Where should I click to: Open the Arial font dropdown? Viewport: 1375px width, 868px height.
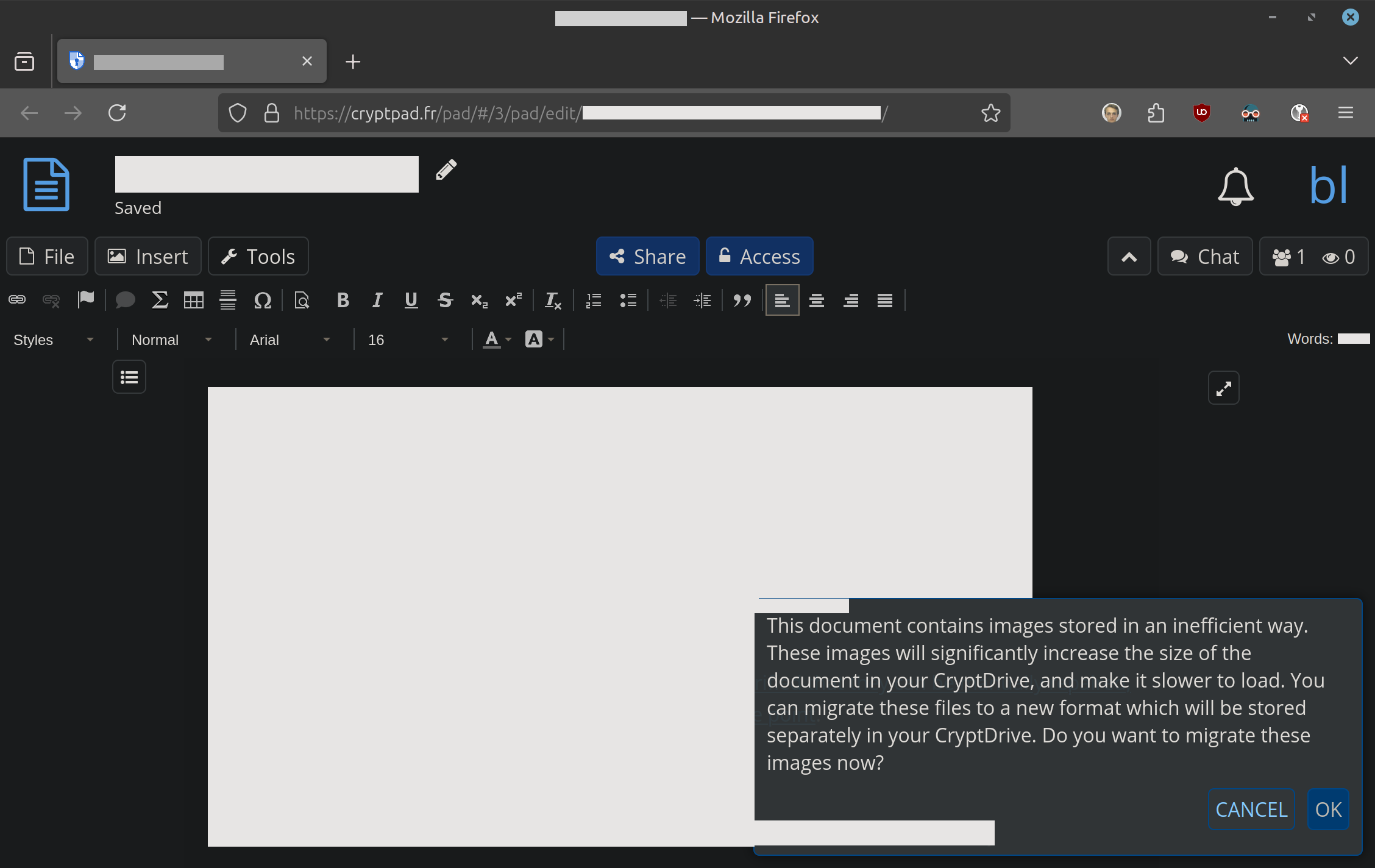(290, 340)
